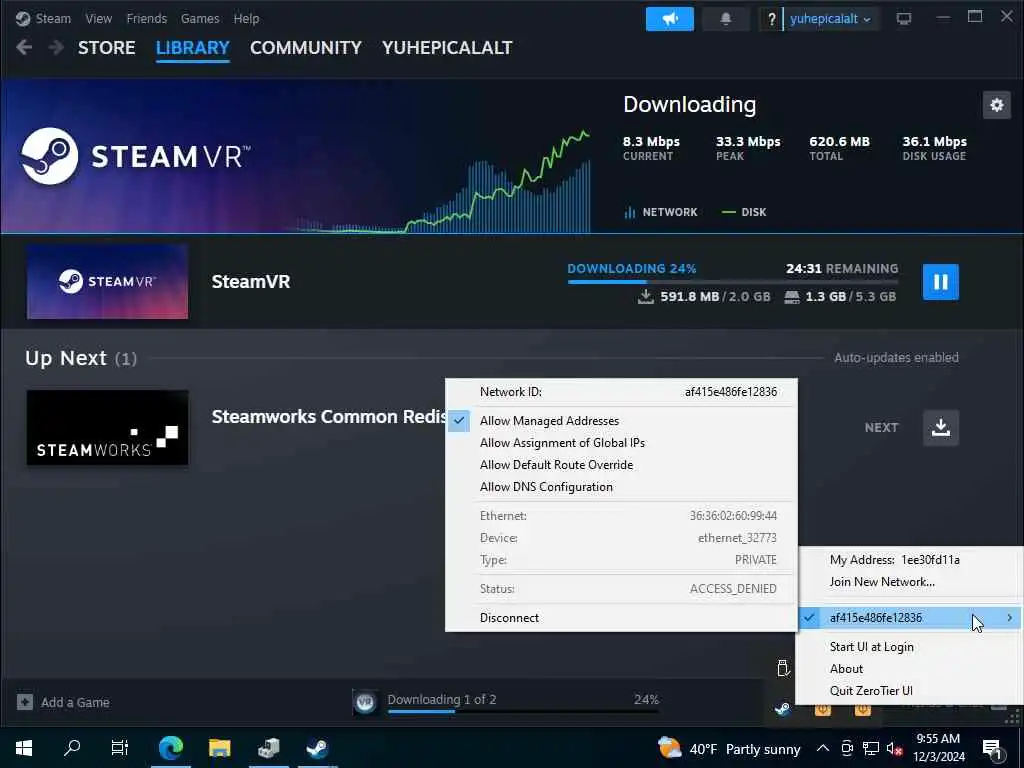Open the Help menu
The height and width of the screenshot is (768, 1024).
pos(246,18)
